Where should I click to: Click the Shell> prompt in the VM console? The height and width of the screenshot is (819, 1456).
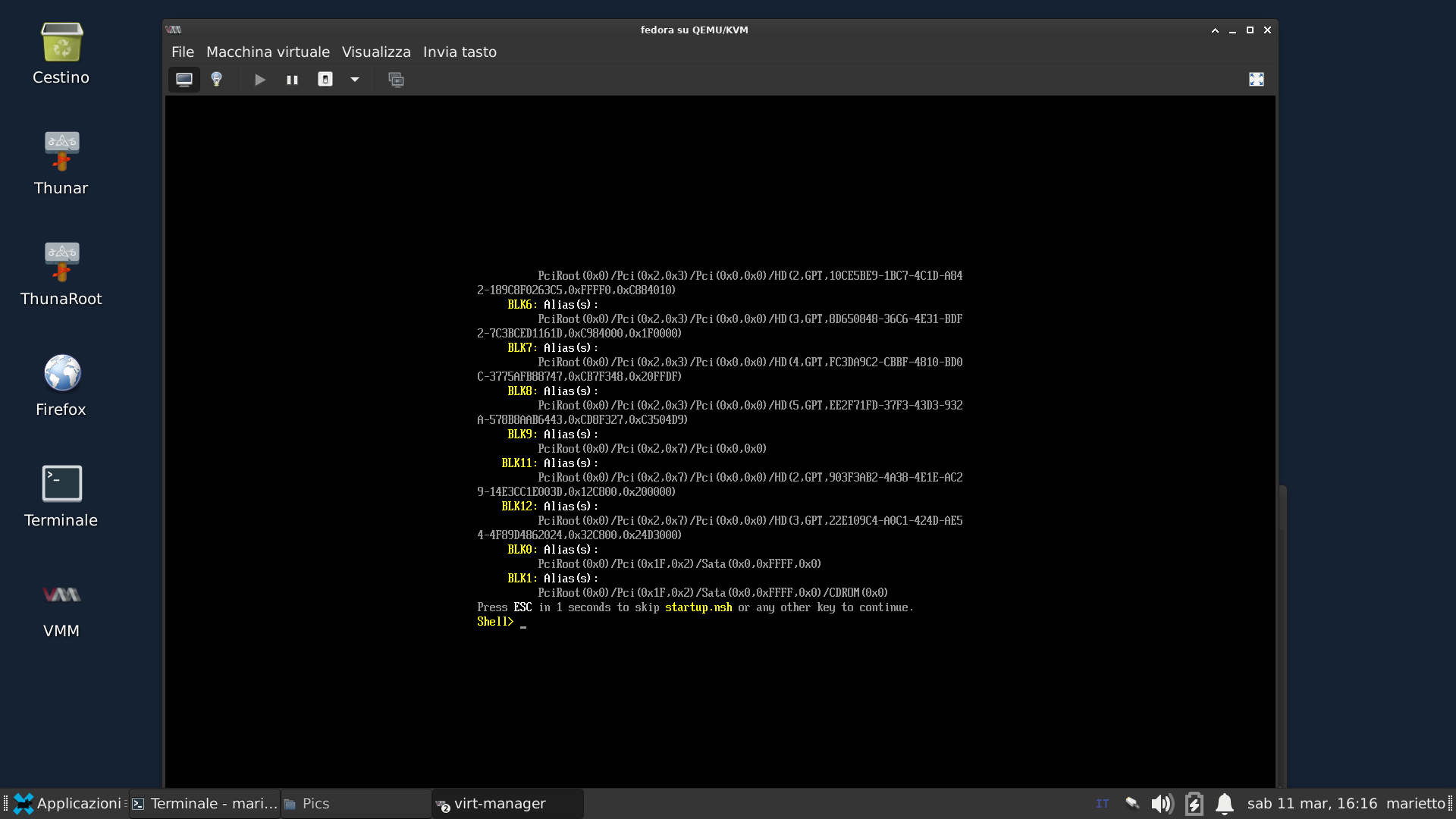click(495, 622)
